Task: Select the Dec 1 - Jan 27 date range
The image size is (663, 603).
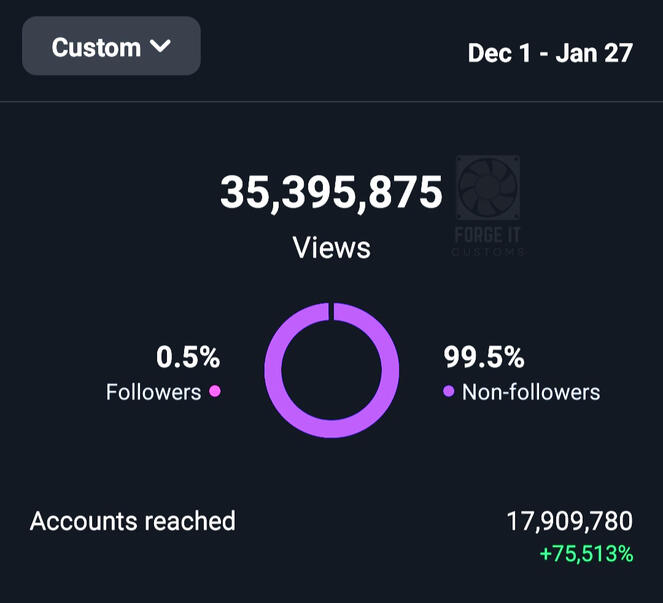Action: (550, 52)
